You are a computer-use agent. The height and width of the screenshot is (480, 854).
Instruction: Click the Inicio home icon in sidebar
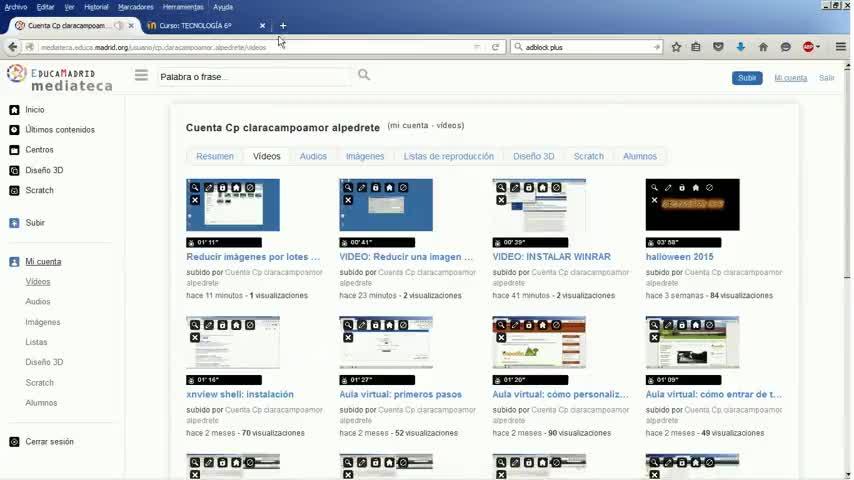point(14,110)
